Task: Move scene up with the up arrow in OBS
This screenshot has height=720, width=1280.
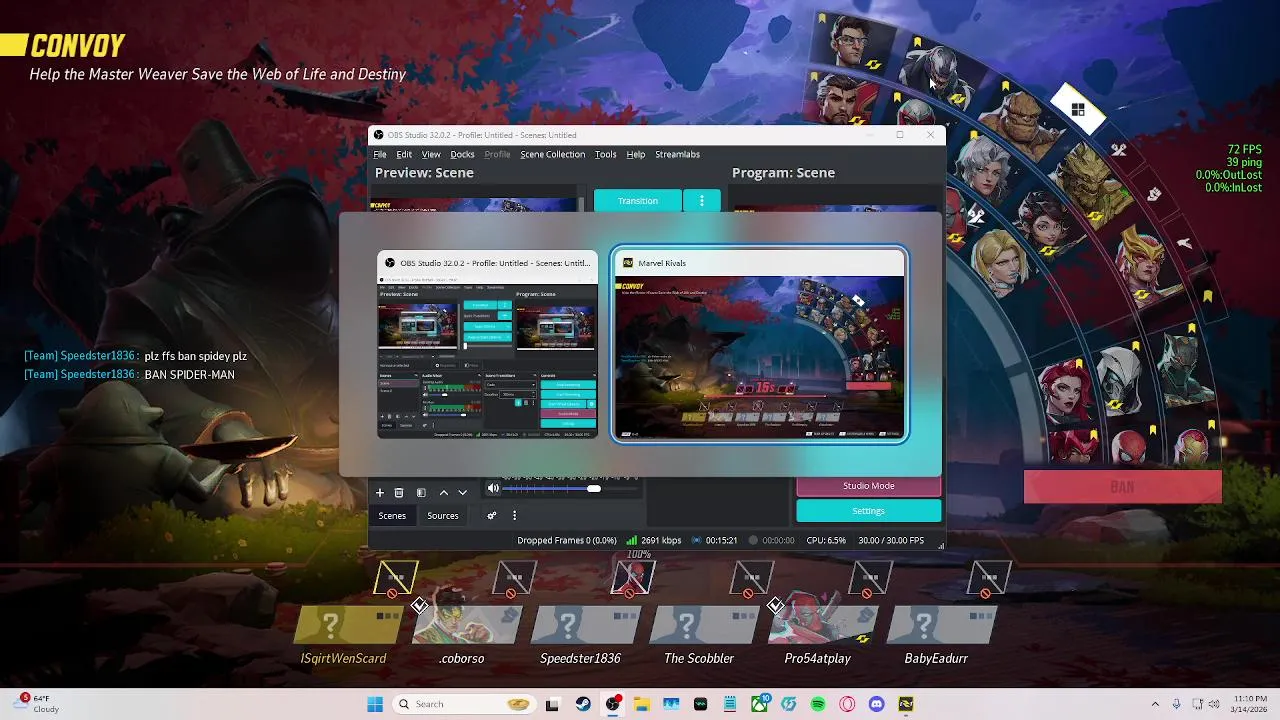Action: pos(444,492)
